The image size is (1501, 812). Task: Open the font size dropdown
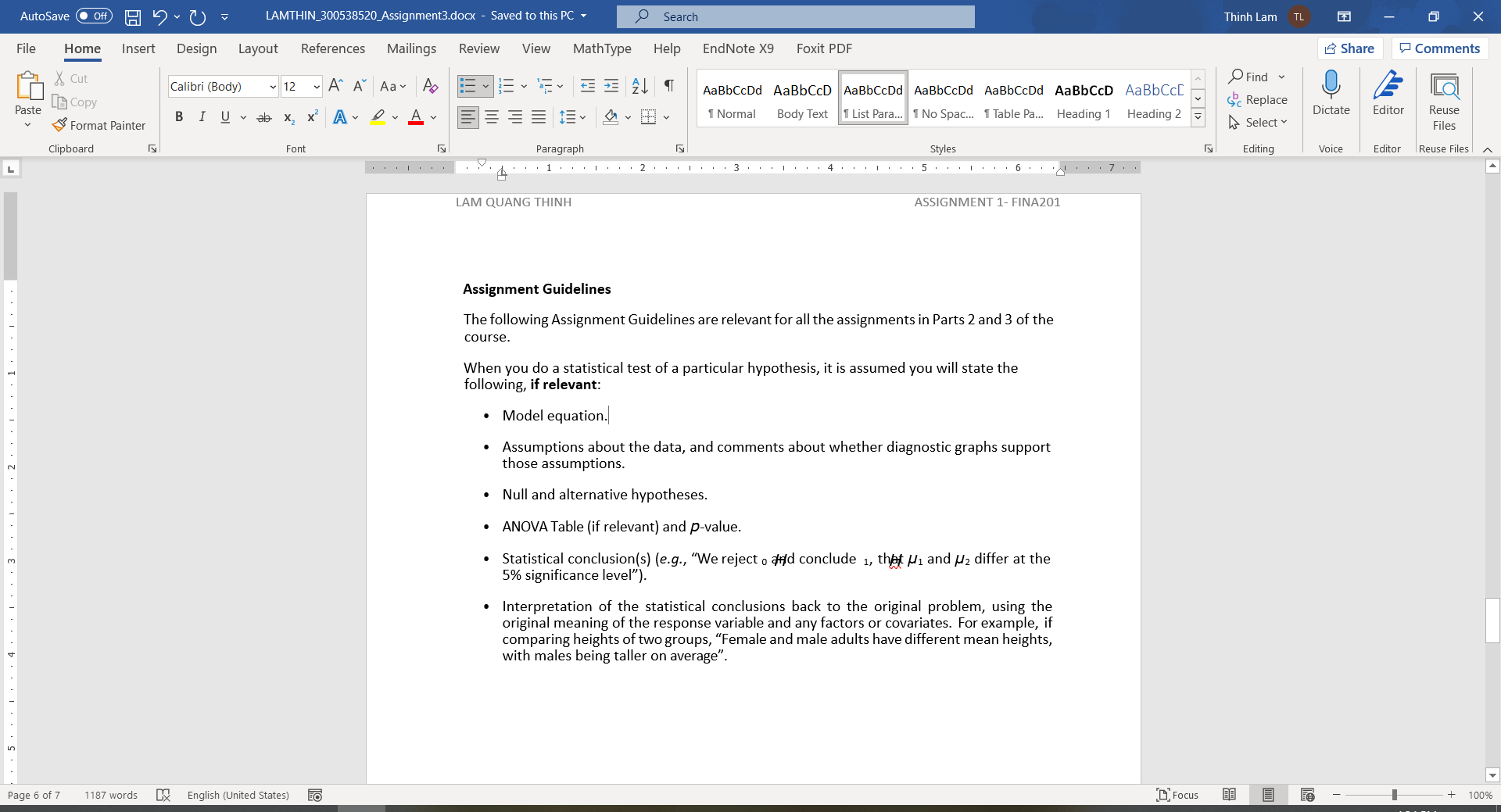315,86
